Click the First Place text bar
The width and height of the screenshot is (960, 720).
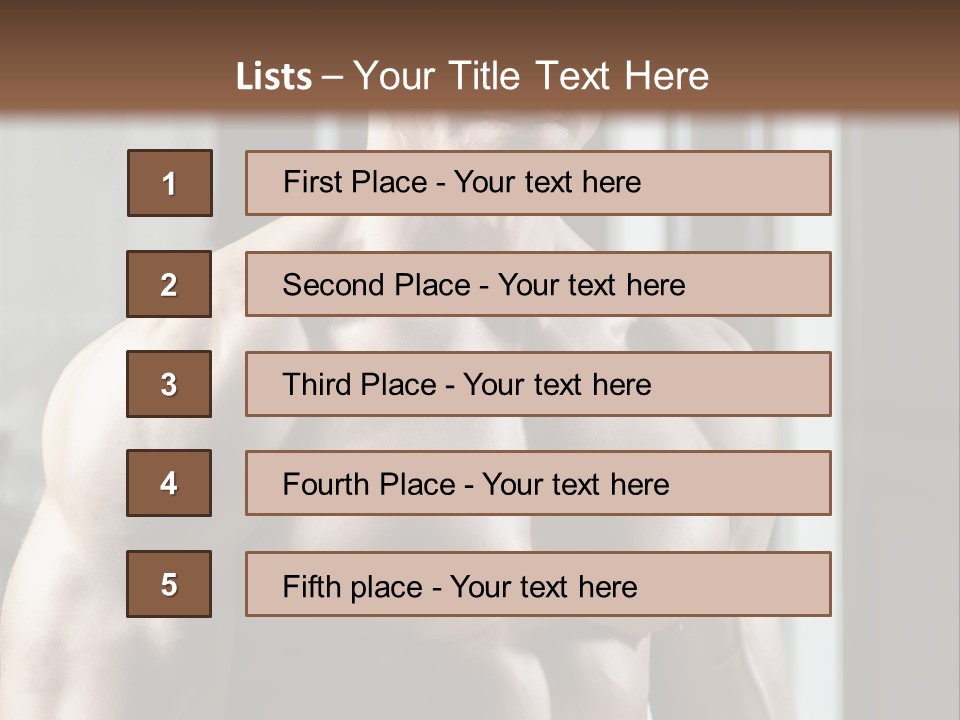click(x=538, y=183)
